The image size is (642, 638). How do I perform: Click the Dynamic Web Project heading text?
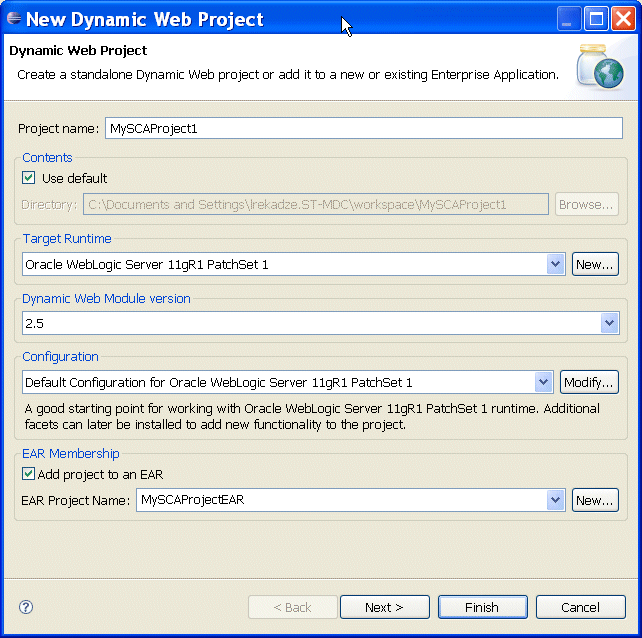[78, 50]
